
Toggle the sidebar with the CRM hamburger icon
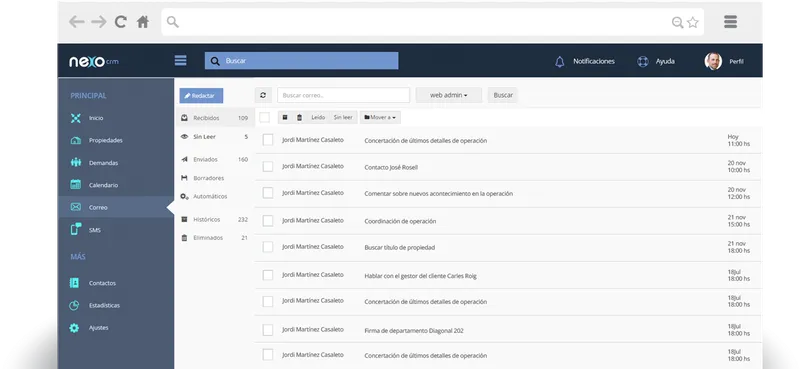pos(181,61)
